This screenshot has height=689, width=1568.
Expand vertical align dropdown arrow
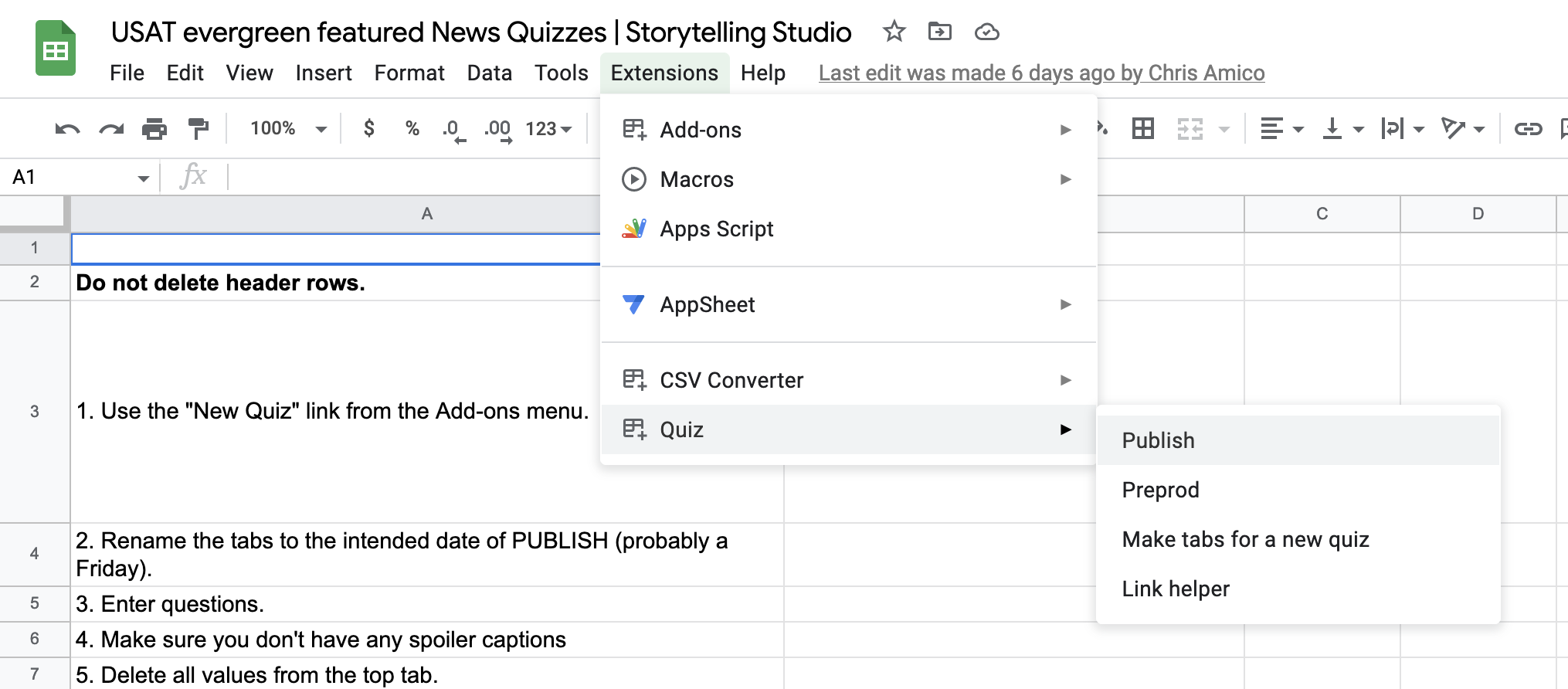(1359, 129)
